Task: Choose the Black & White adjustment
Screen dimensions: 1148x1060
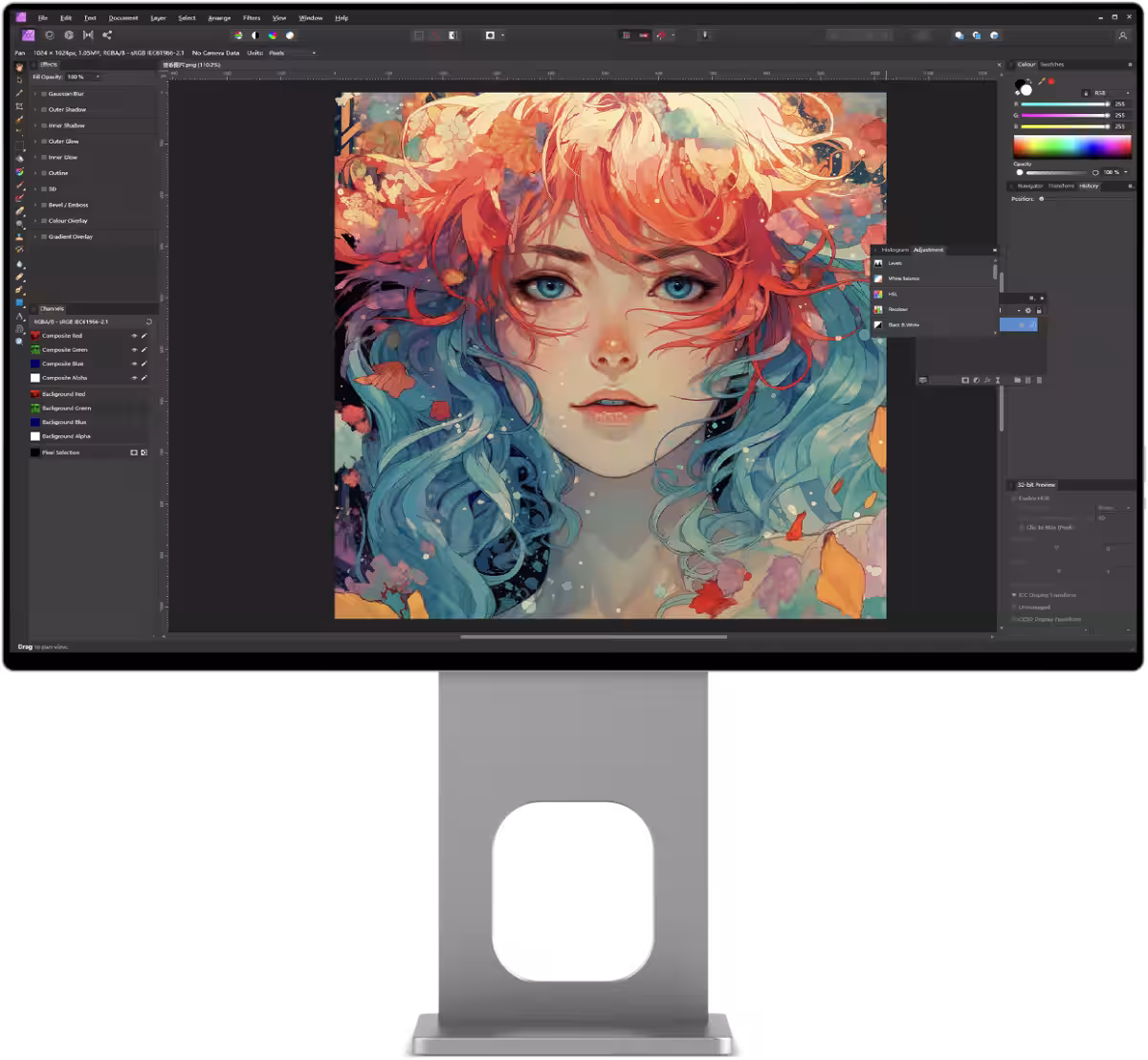Action: [935, 325]
